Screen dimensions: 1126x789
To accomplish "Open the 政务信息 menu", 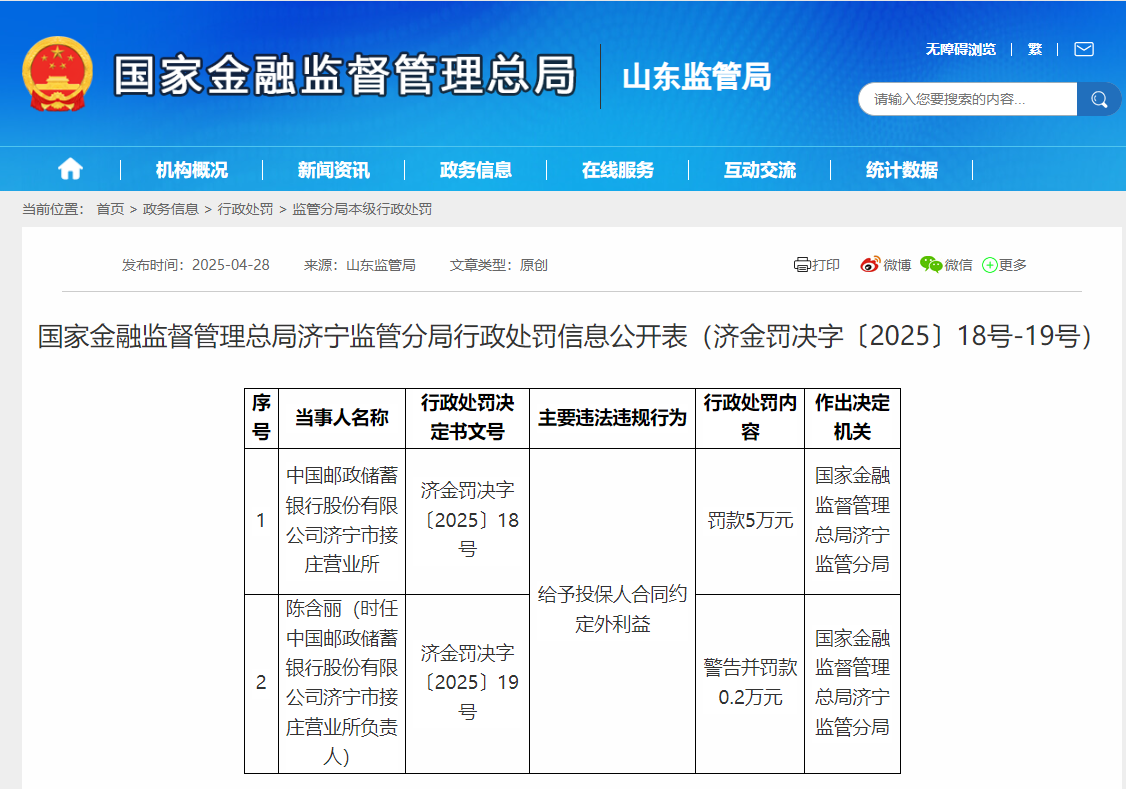I will coord(476,170).
